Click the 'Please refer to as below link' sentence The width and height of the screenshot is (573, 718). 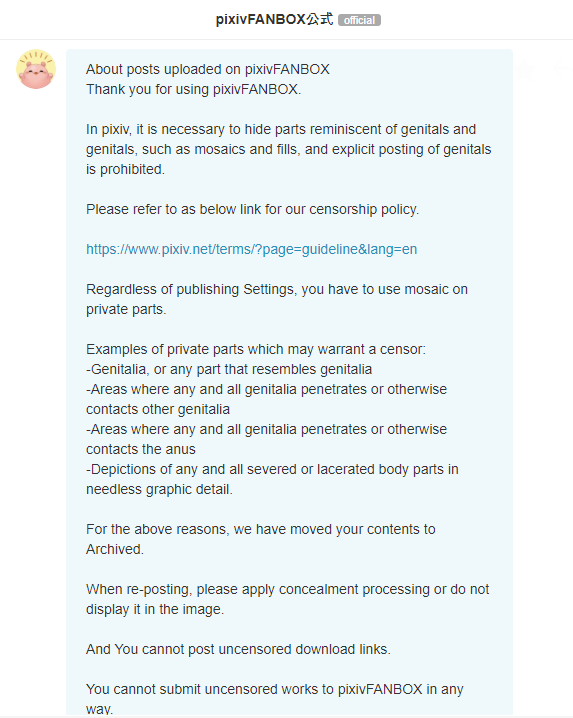(x=252, y=209)
